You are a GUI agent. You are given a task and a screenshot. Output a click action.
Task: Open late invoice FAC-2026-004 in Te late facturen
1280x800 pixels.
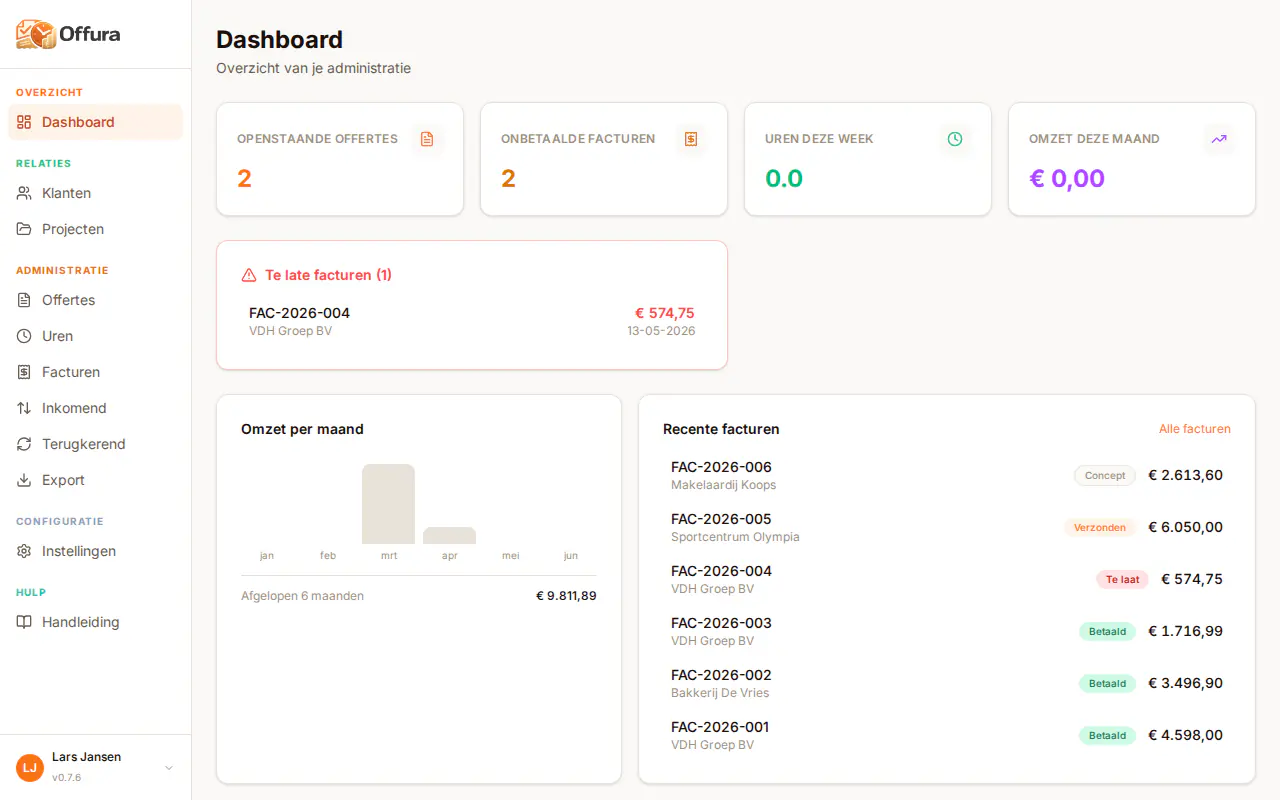pyautogui.click(x=472, y=321)
